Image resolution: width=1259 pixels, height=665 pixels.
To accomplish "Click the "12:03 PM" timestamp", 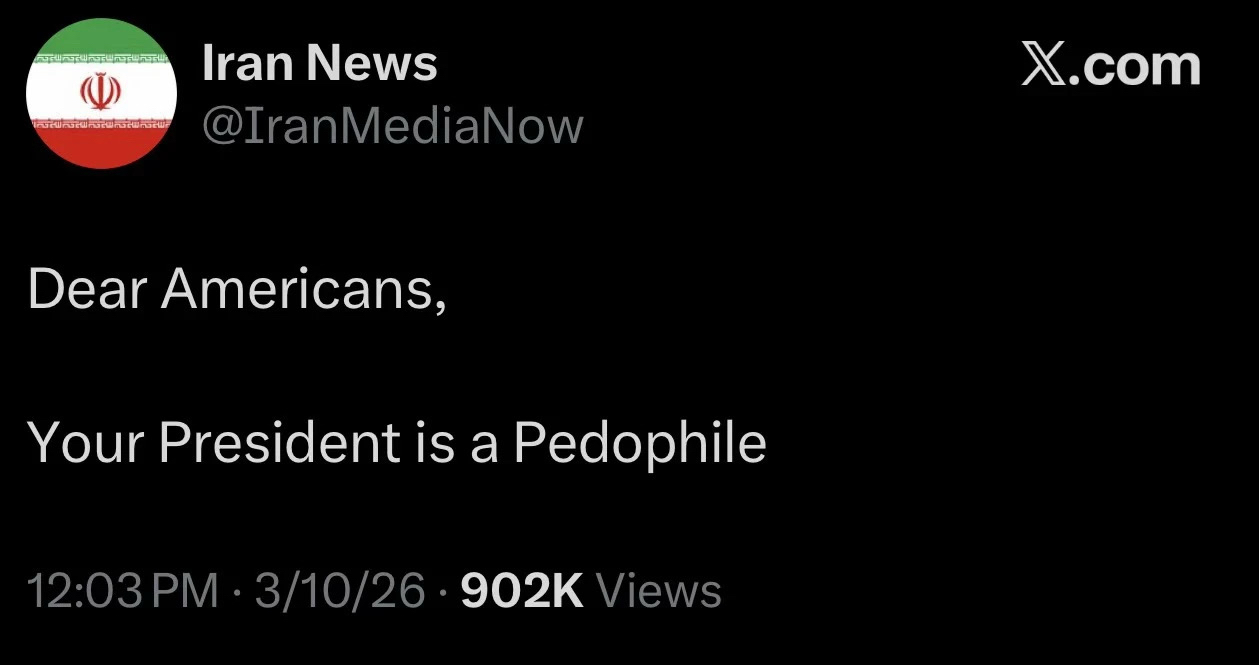I will tap(123, 590).
